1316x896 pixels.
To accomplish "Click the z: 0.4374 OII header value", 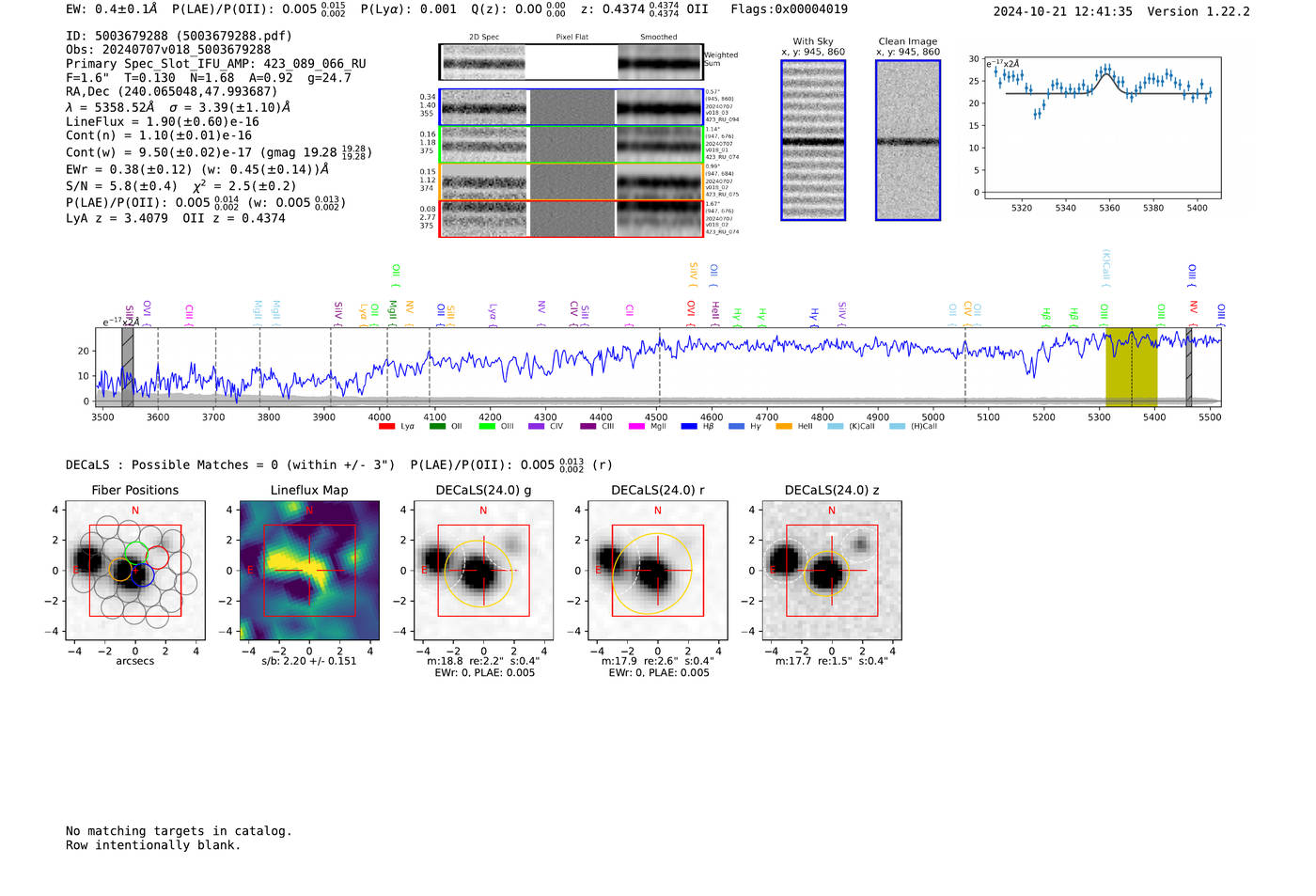I will pyautogui.click(x=644, y=9).
